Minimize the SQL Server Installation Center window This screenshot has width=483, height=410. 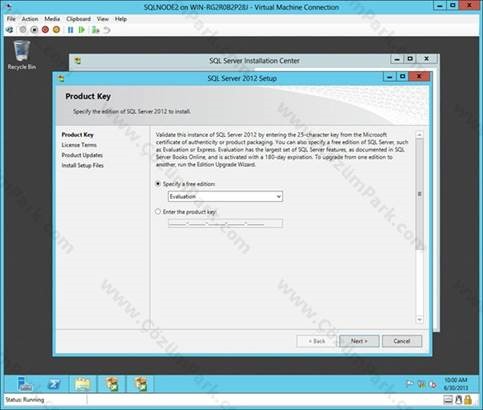[397, 59]
